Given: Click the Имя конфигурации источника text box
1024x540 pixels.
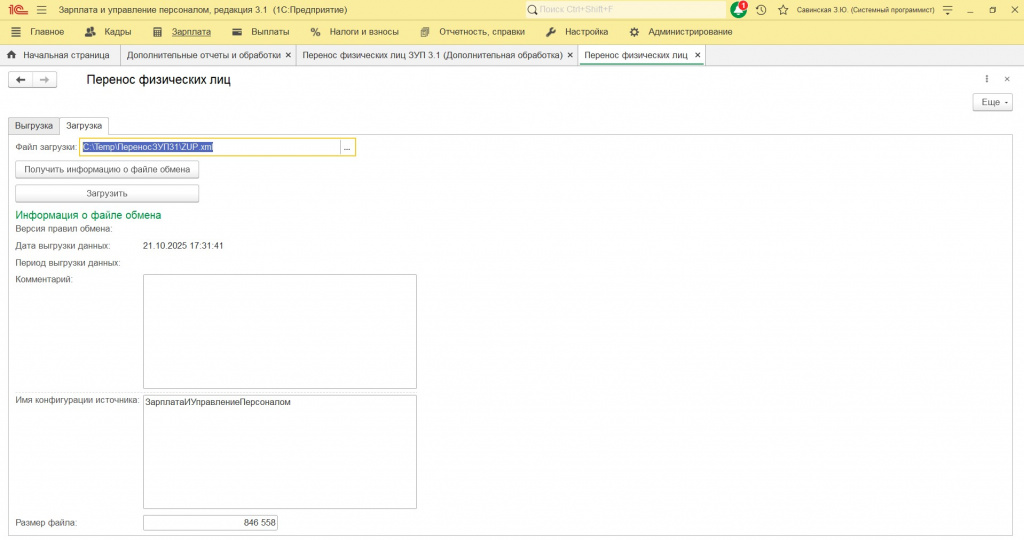Looking at the screenshot, I should [x=280, y=452].
